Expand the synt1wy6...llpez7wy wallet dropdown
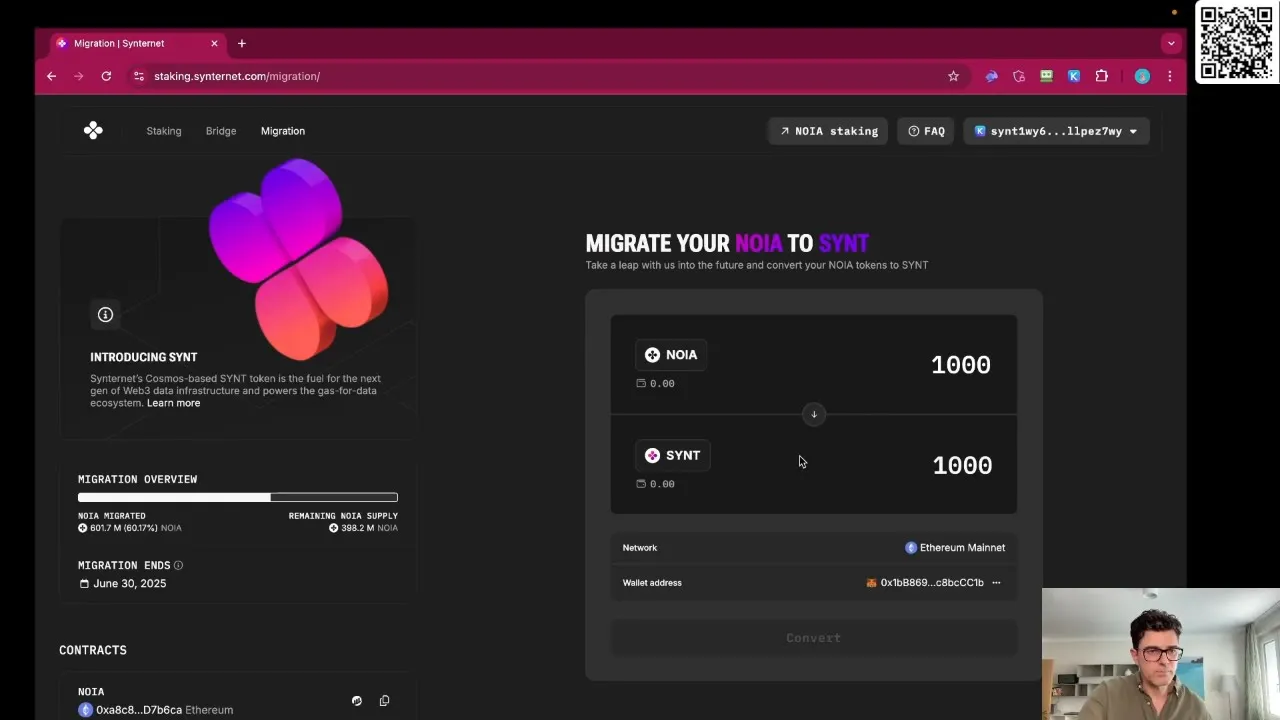Screen dimensions: 1280x720 click(x=1056, y=131)
